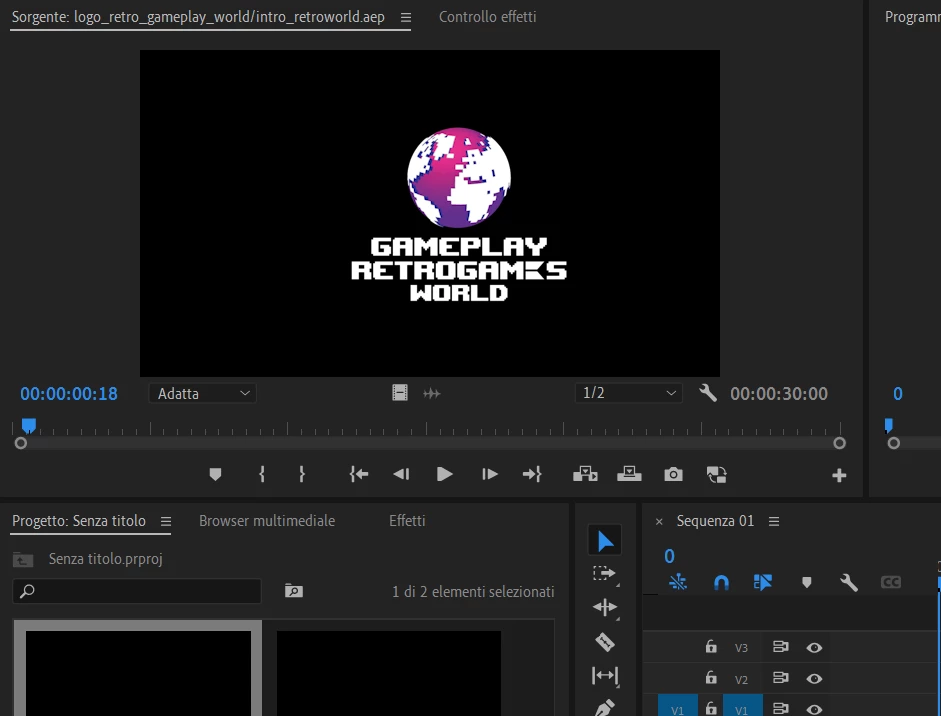Select the Slip tool
The height and width of the screenshot is (716, 941).
point(604,676)
